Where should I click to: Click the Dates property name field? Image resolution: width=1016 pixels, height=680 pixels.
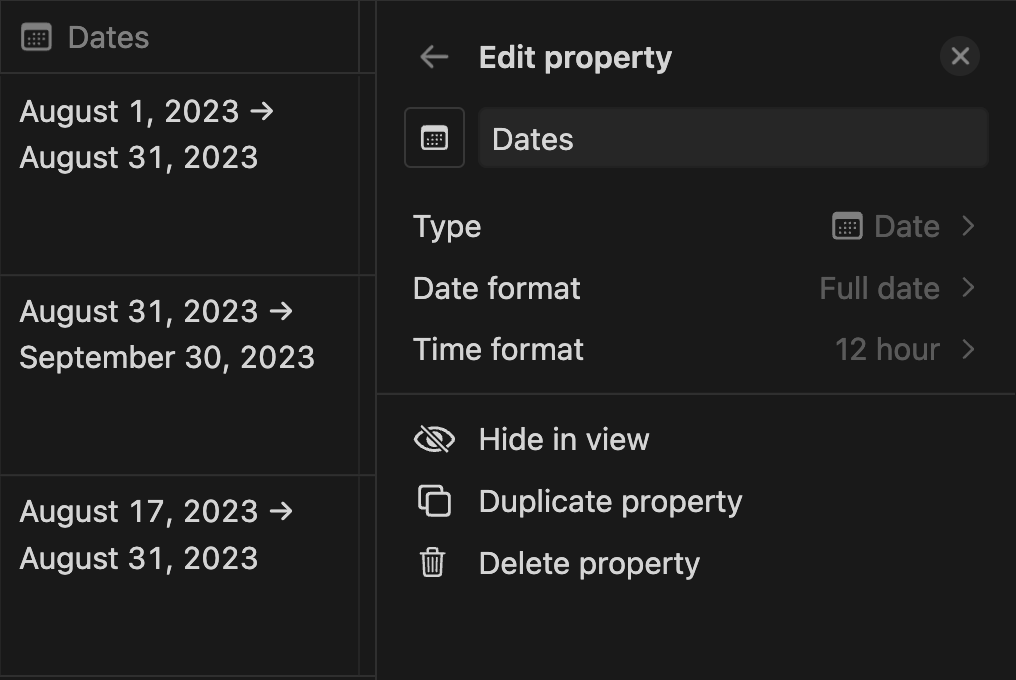click(733, 138)
